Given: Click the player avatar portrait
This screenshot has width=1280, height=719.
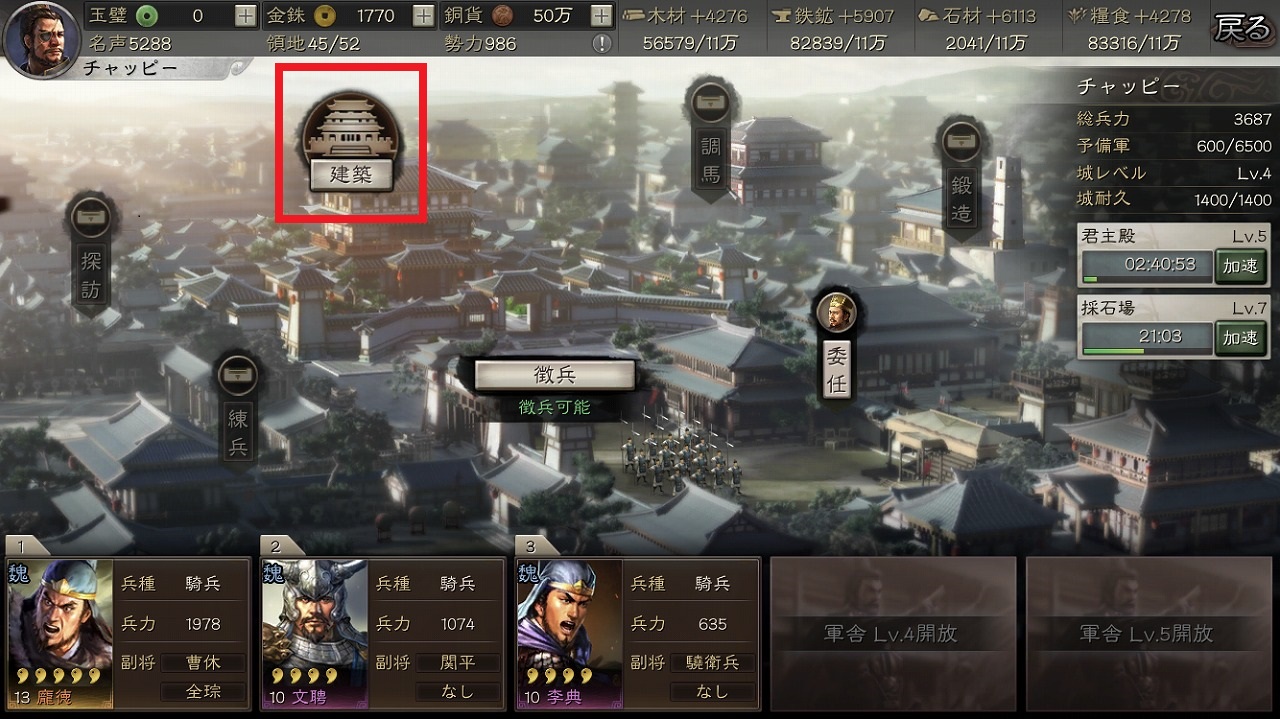Looking at the screenshot, I should tap(42, 34).
